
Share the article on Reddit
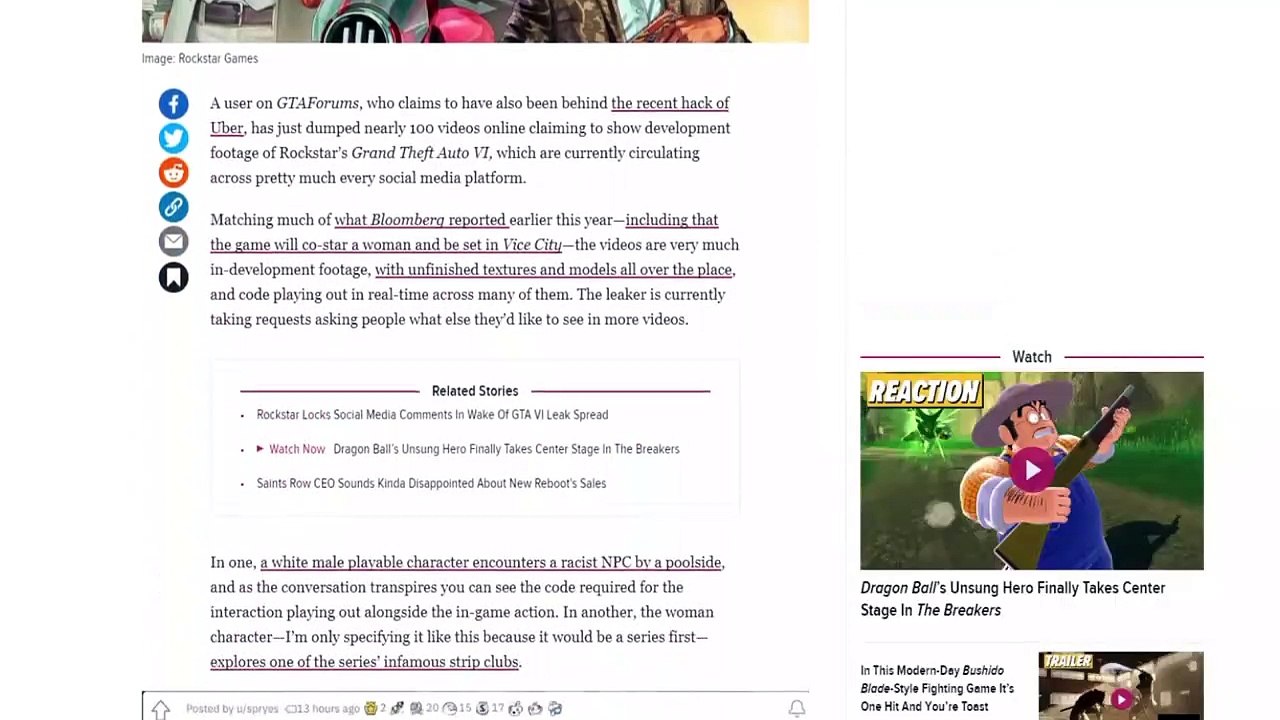pyautogui.click(x=173, y=173)
